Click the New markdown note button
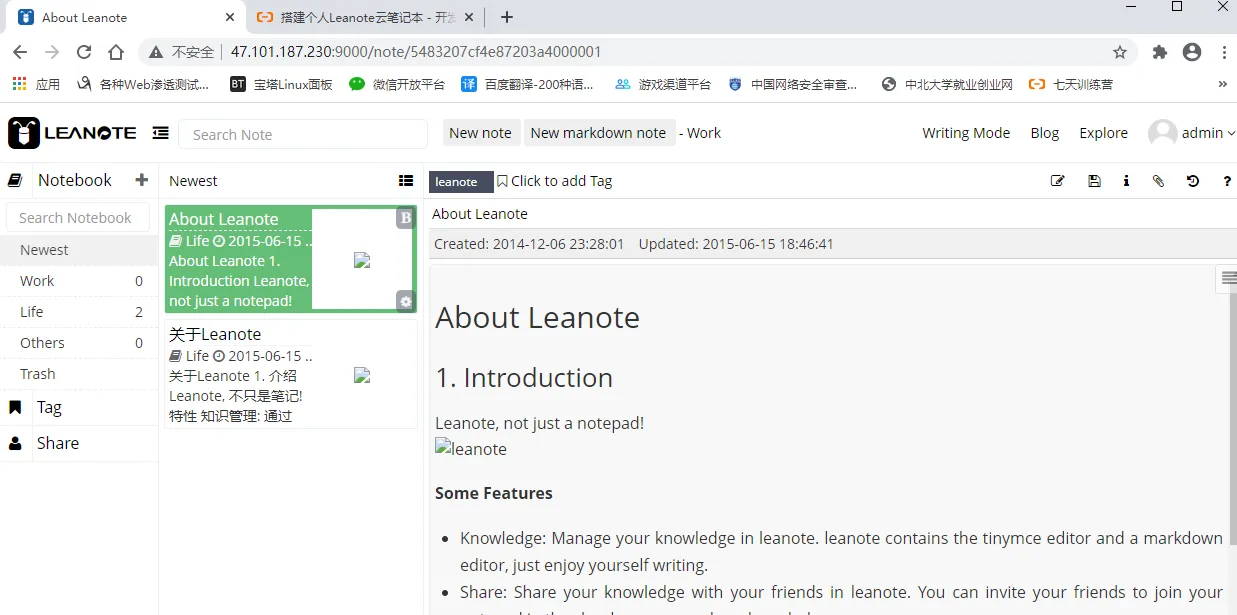This screenshot has height=615, width=1237. 598,133
